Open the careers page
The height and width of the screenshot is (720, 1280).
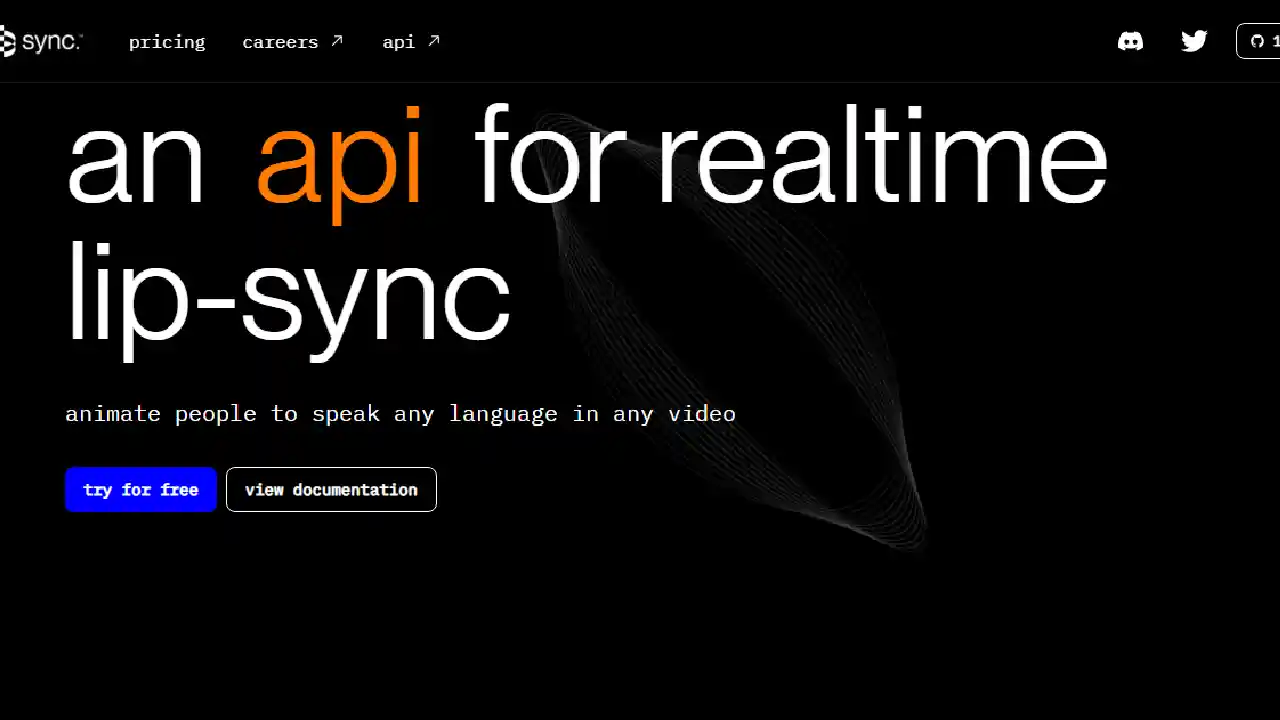coord(280,42)
